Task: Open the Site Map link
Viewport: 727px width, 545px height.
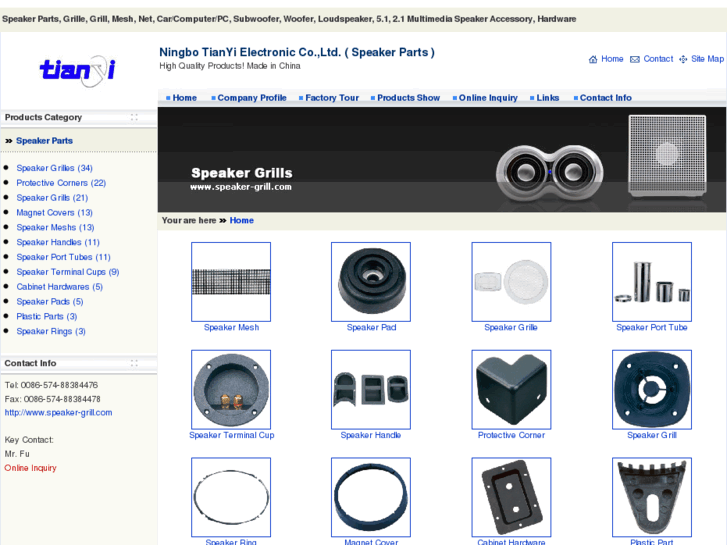Action: (707, 59)
